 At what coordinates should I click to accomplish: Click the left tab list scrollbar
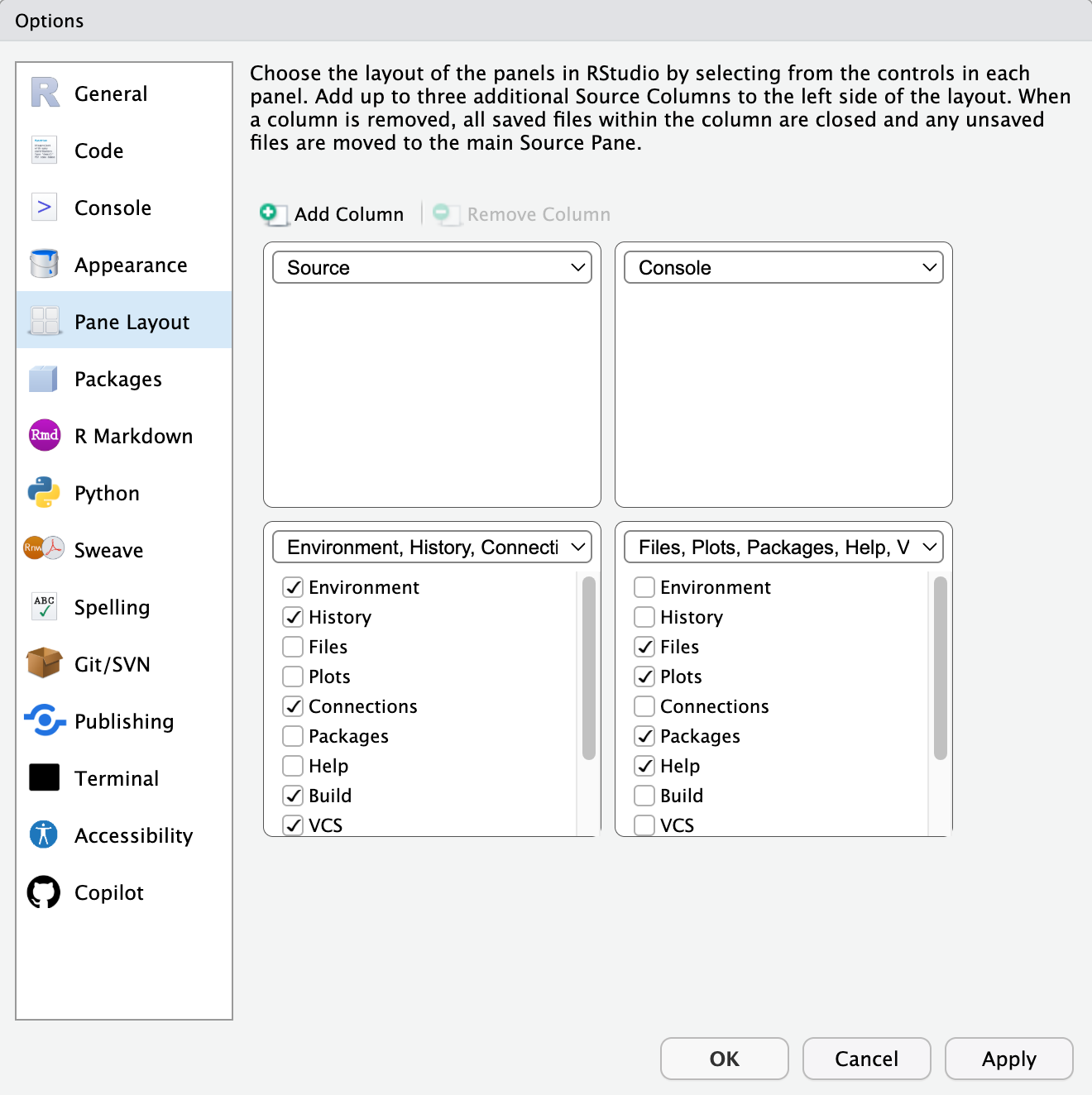(x=589, y=668)
